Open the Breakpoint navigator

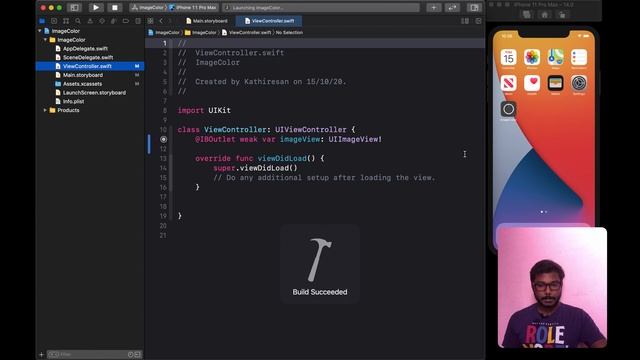pos(126,21)
